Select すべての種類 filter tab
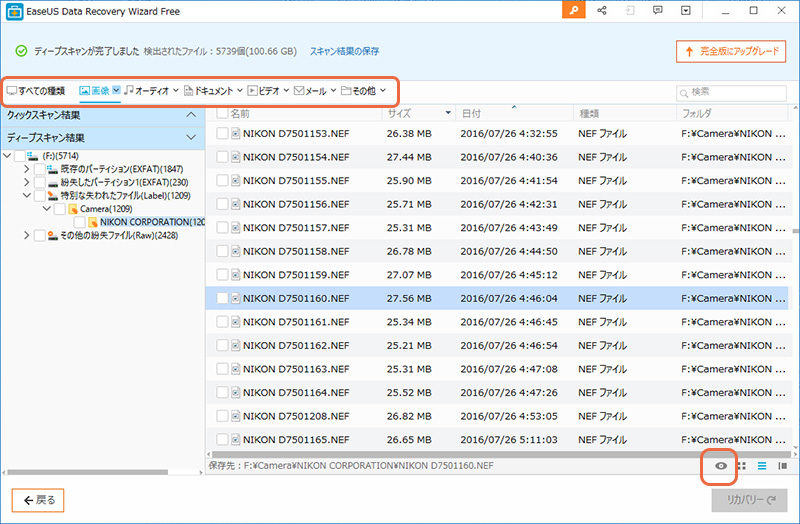 36,91
